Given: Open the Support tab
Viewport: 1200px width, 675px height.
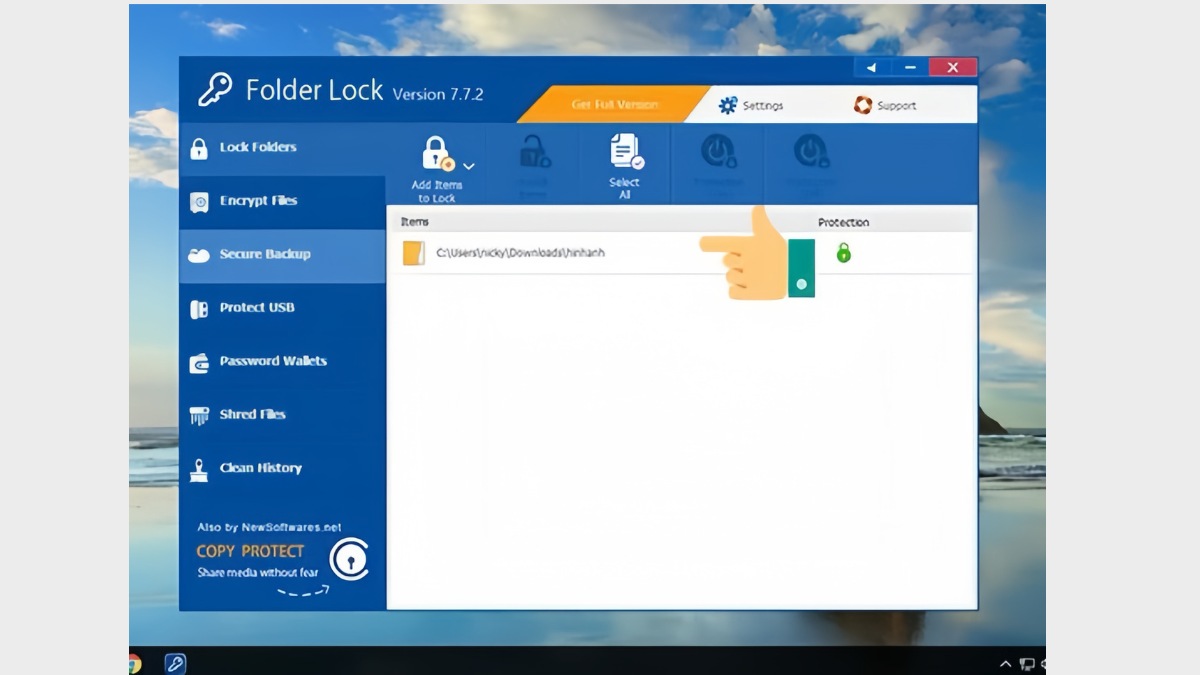Looking at the screenshot, I should 885,104.
